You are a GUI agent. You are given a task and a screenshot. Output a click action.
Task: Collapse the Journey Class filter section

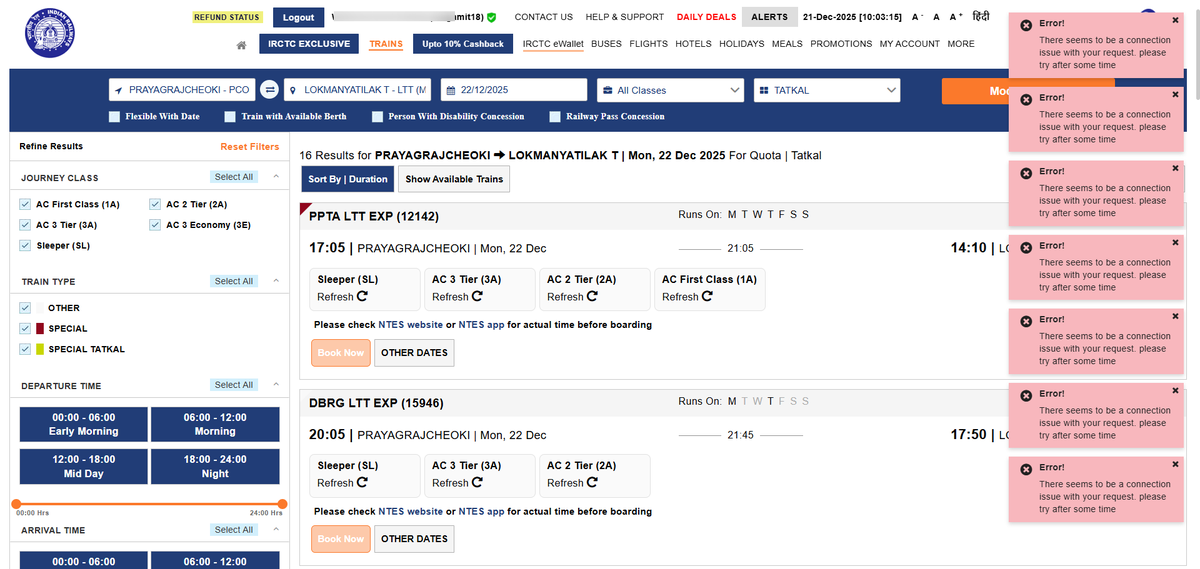[276, 177]
